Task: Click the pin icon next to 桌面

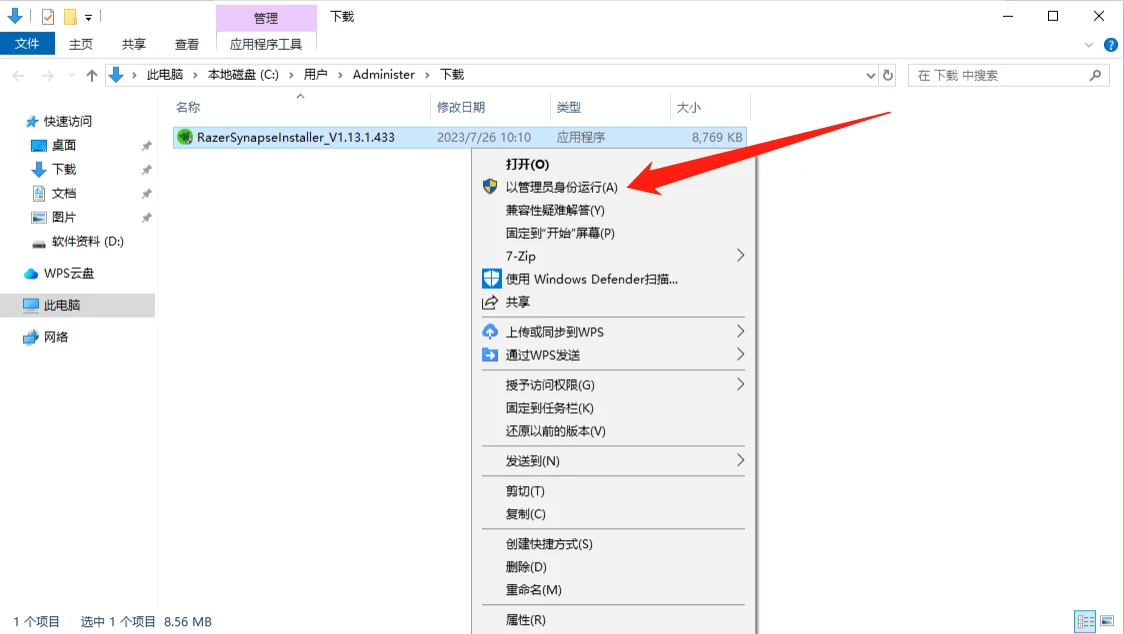Action: pyautogui.click(x=146, y=146)
